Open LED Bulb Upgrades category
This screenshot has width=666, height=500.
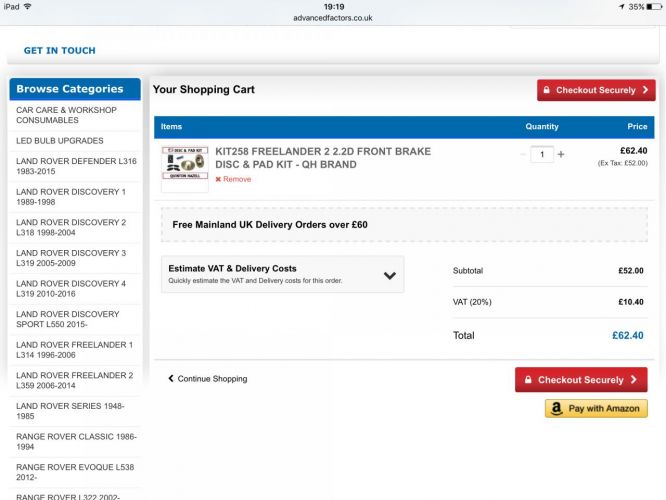coord(75,141)
